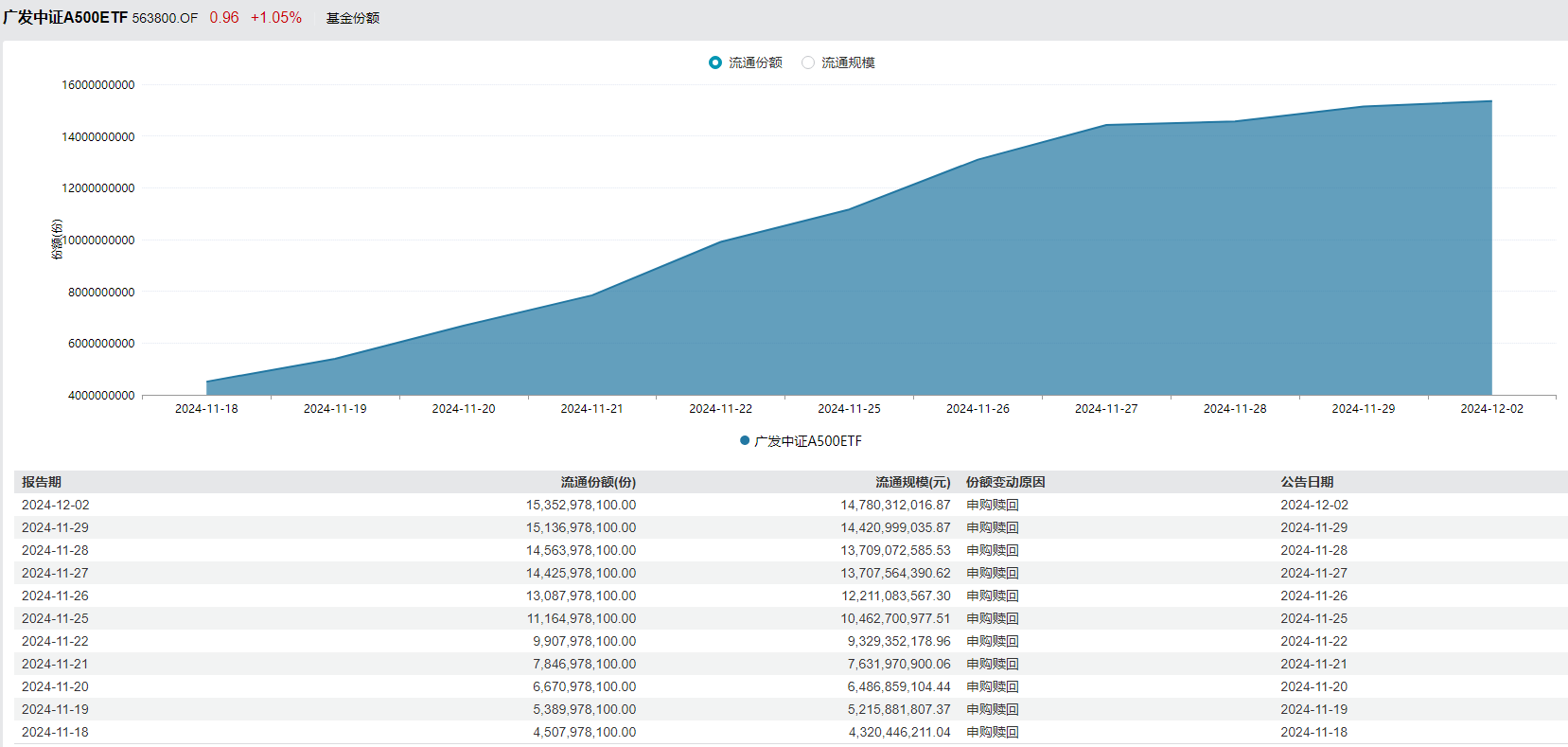Image resolution: width=1568 pixels, height=747 pixels.
Task: Click the 16000000000 y-axis label
Action: click(98, 85)
